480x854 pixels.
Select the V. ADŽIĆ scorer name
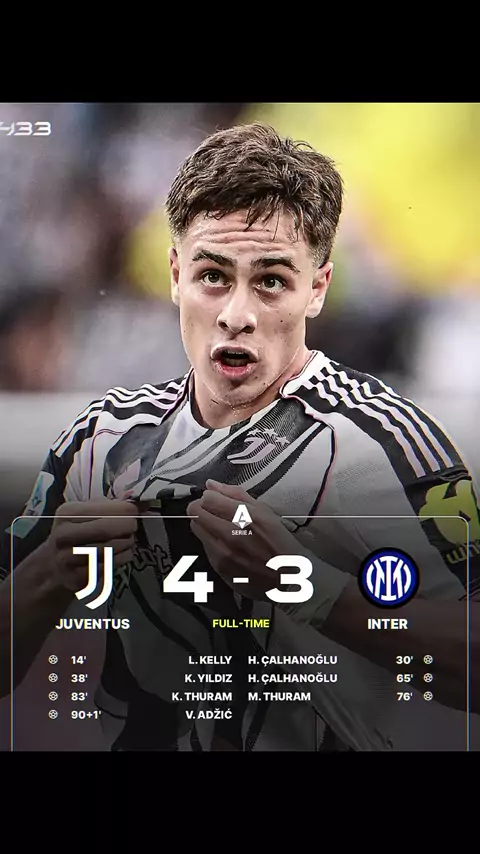(x=209, y=715)
